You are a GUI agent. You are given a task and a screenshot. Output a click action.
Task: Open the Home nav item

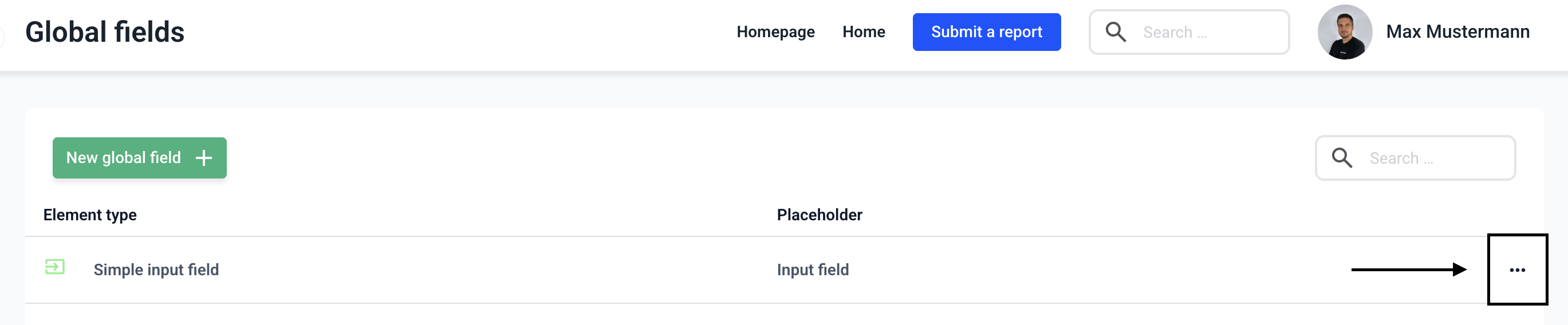coord(863,31)
